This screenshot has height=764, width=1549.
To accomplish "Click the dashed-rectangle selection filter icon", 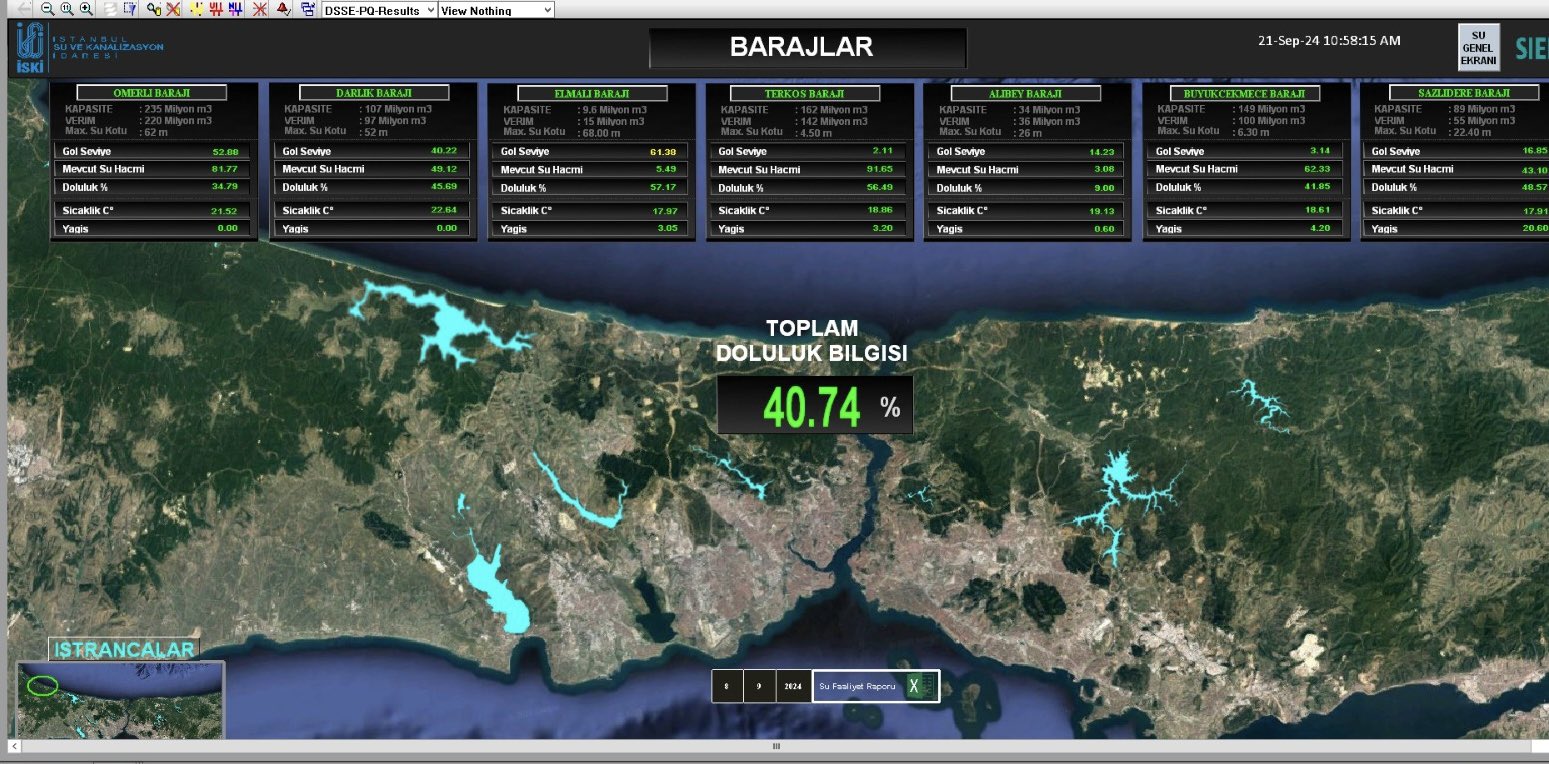I will (130, 9).
